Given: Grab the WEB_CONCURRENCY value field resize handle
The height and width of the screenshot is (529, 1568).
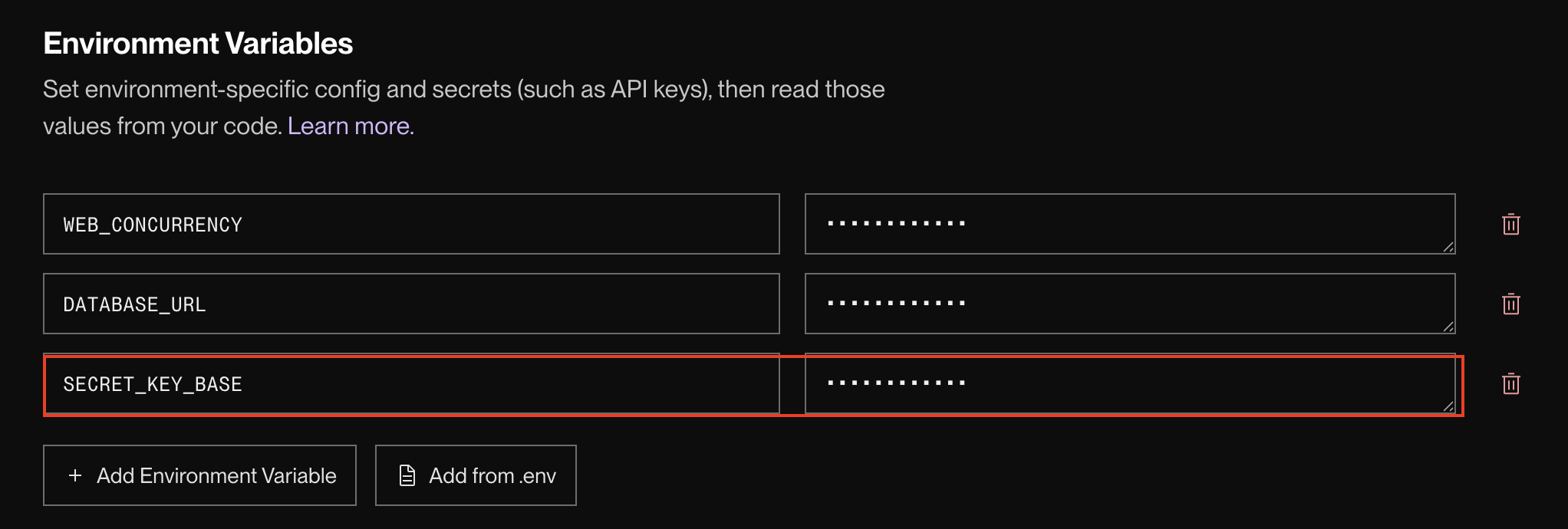Looking at the screenshot, I should click(1448, 247).
